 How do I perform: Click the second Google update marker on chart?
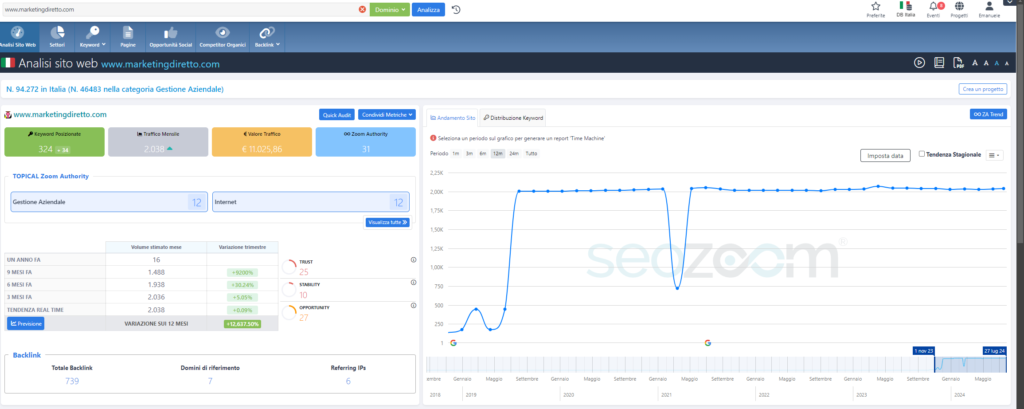707,342
